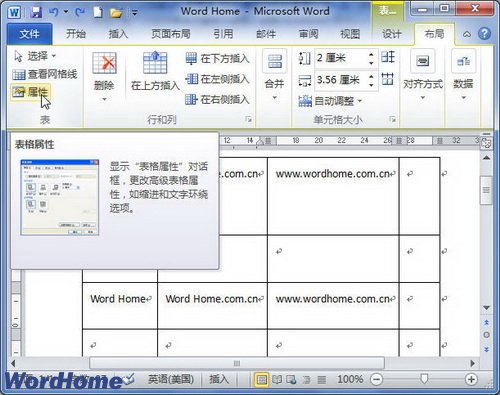Minimize the ribbon with the caret icon
500x395 pixels.
pyautogui.click(x=467, y=34)
